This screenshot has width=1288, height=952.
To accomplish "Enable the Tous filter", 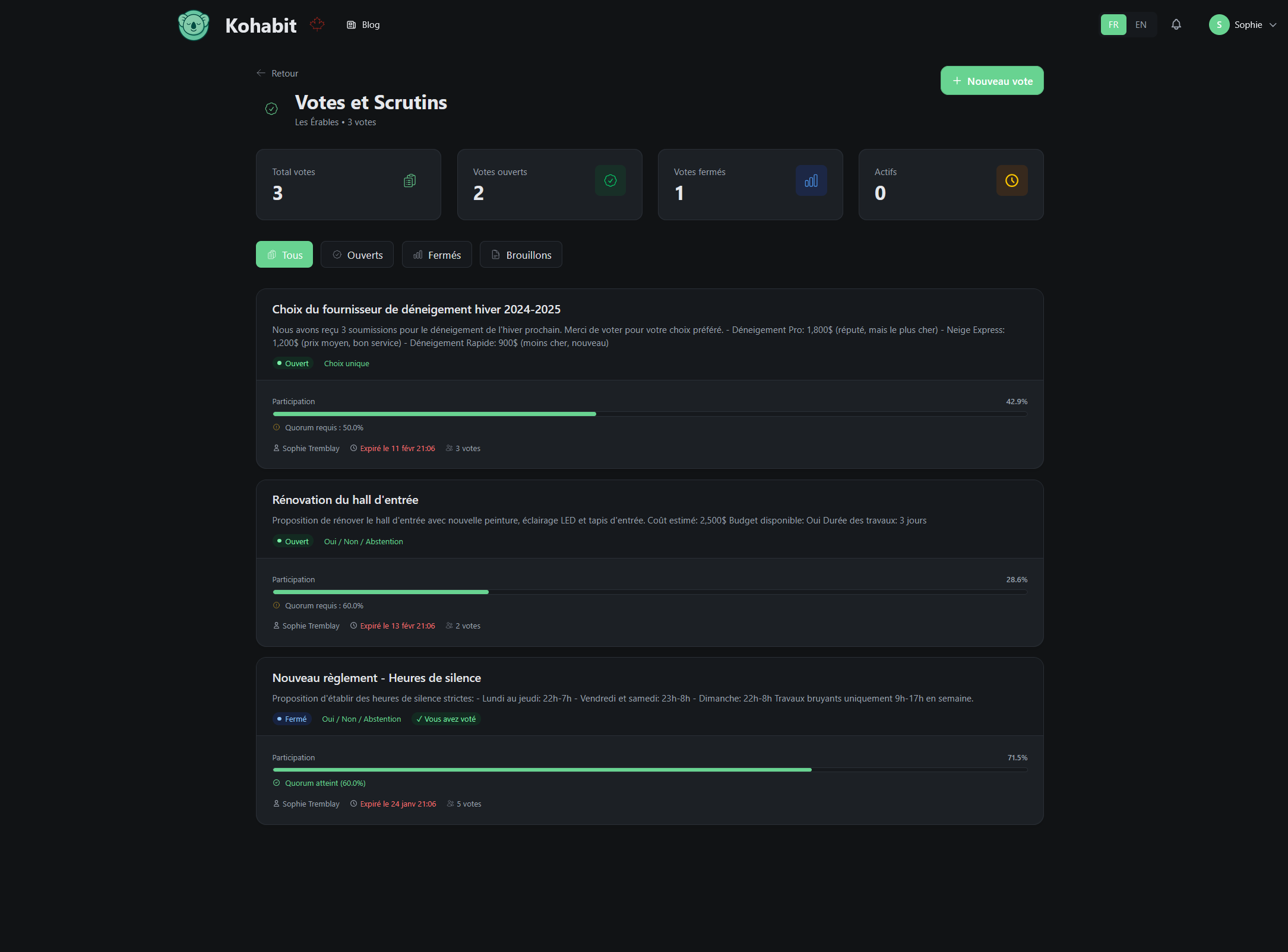I will [x=284, y=254].
